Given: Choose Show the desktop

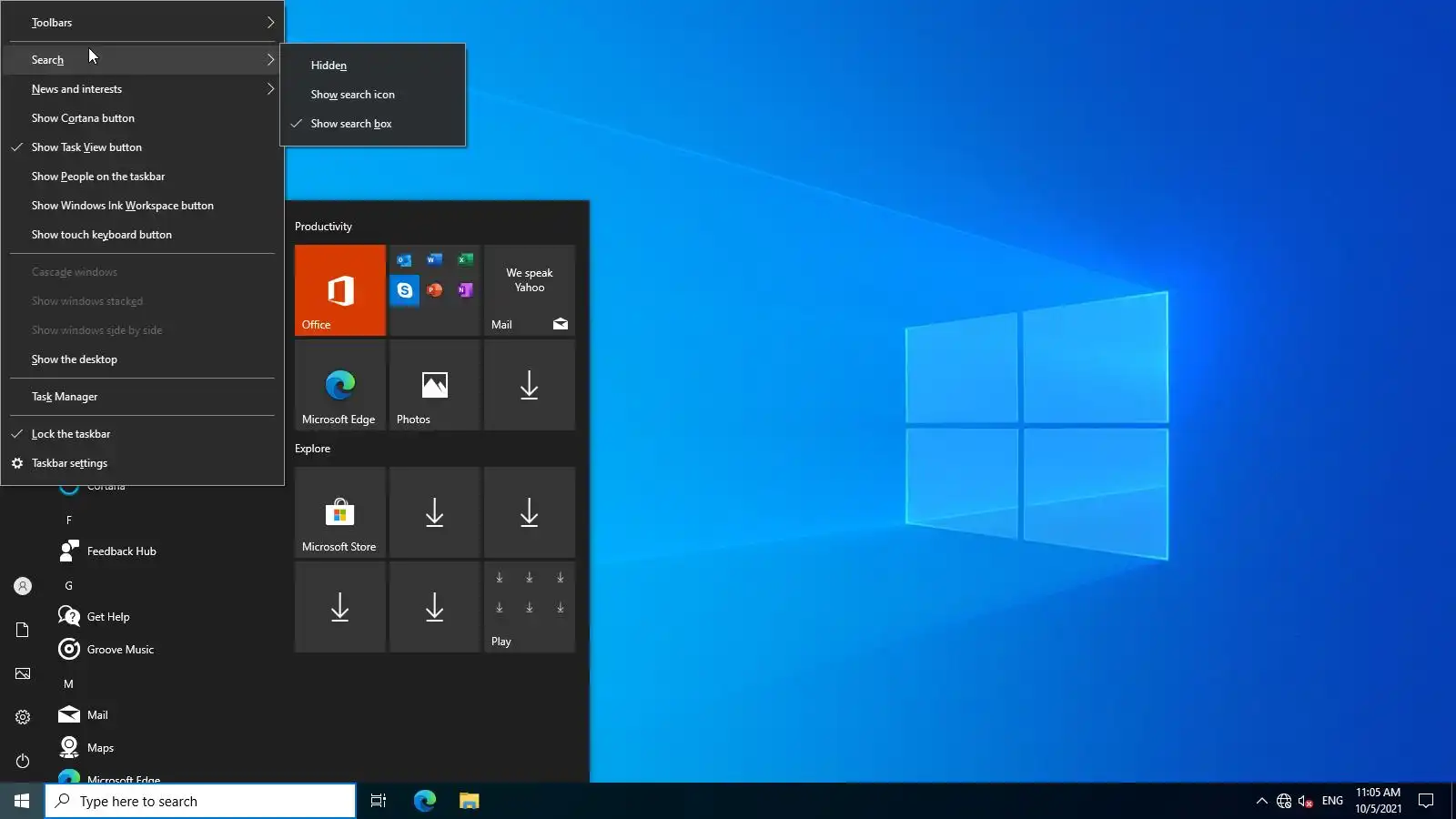Looking at the screenshot, I should click(x=142, y=359).
